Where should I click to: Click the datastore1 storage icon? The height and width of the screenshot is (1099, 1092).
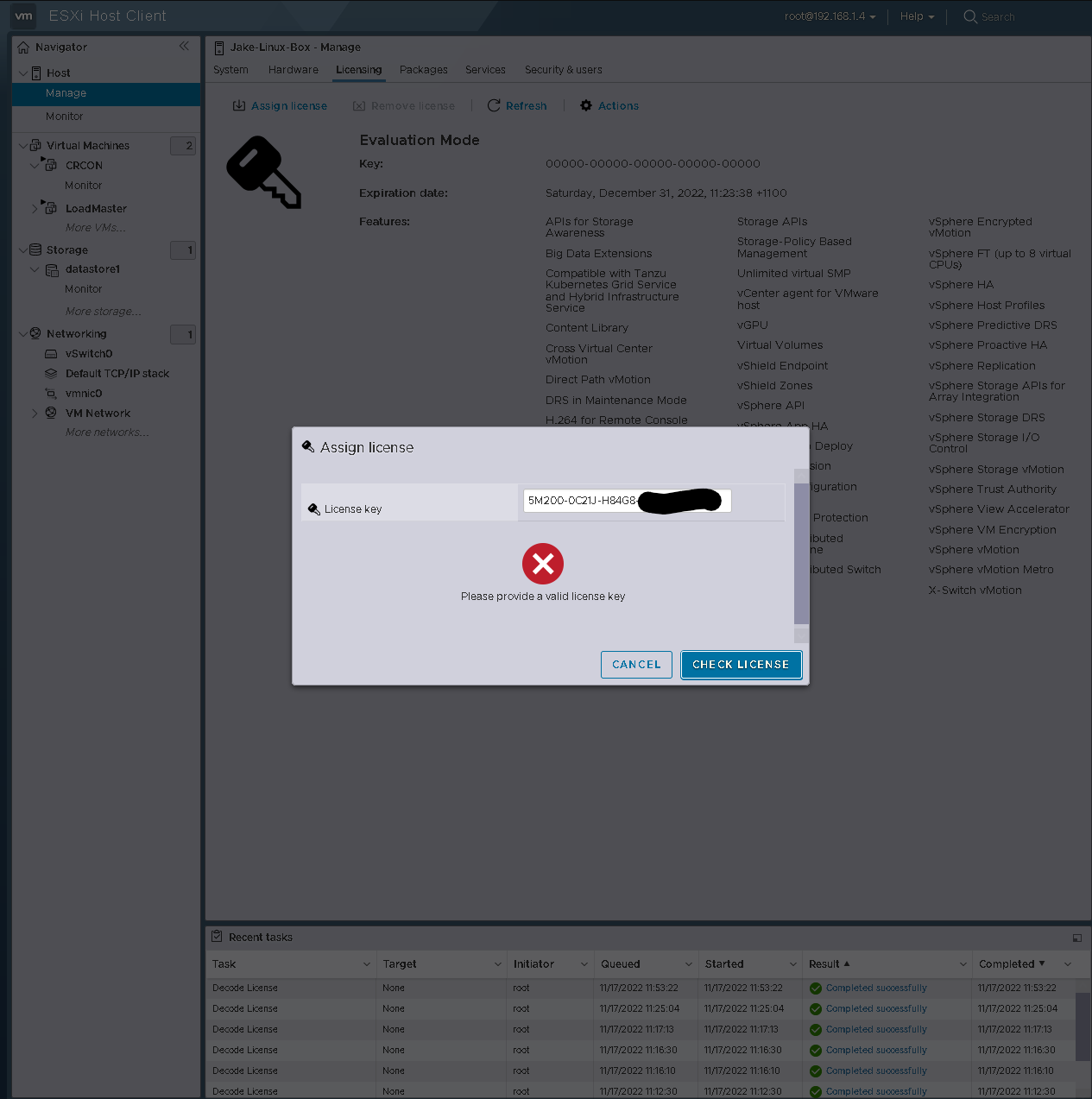coord(54,268)
